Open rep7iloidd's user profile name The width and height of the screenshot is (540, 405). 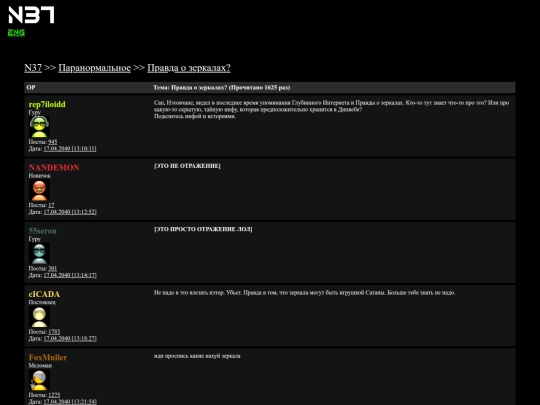tap(47, 104)
